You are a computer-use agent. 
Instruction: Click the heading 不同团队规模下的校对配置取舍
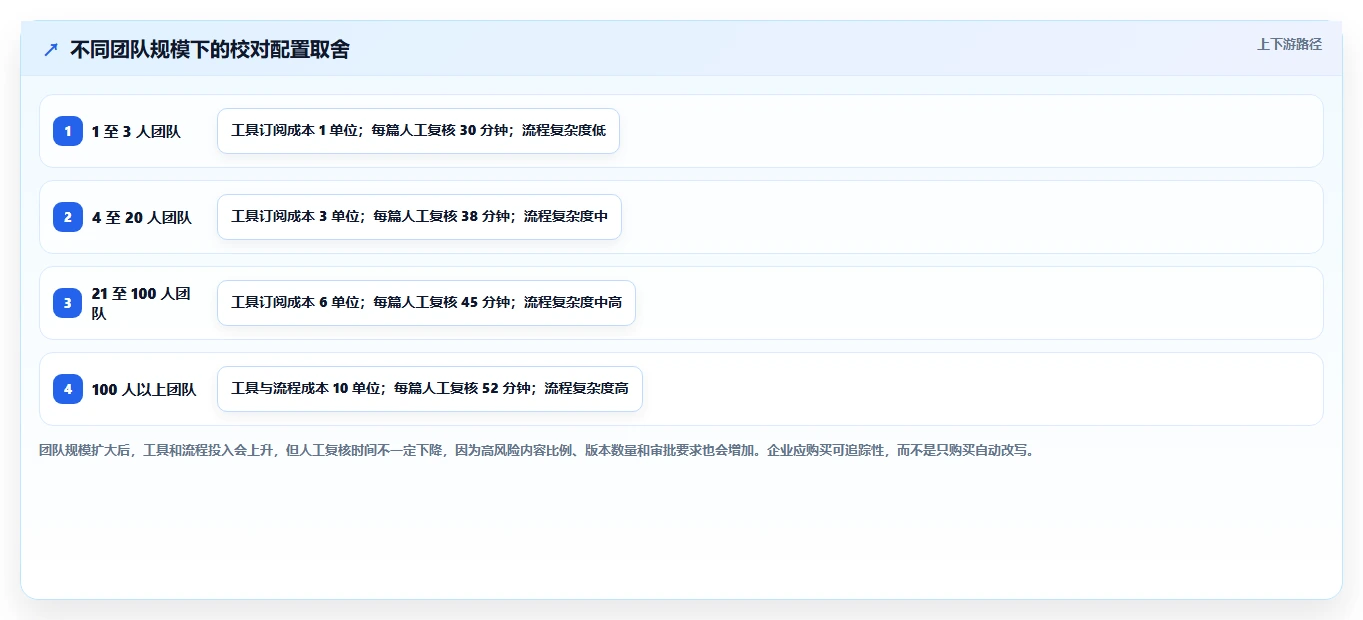coord(210,49)
